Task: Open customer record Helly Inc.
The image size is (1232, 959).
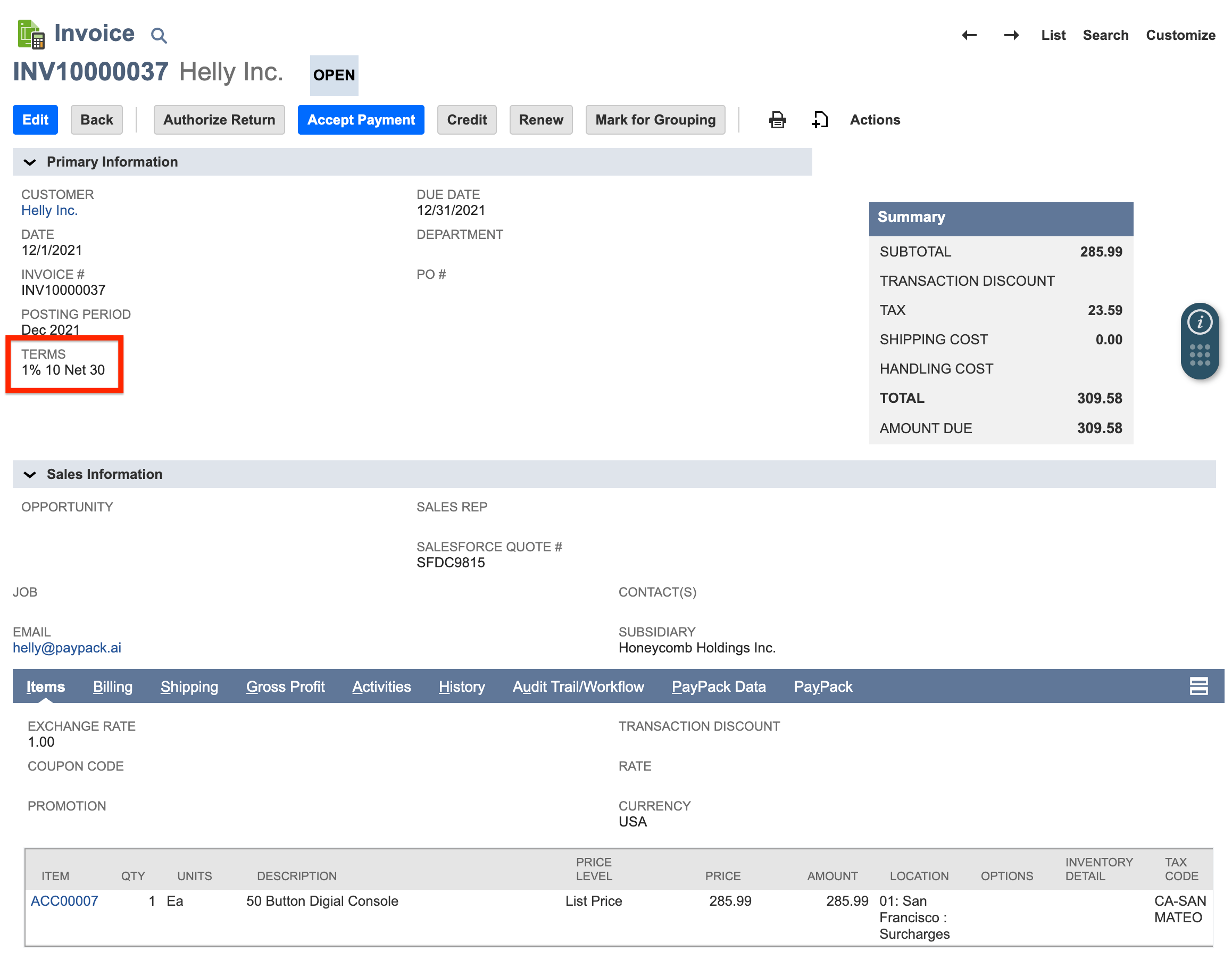Action: click(49, 210)
